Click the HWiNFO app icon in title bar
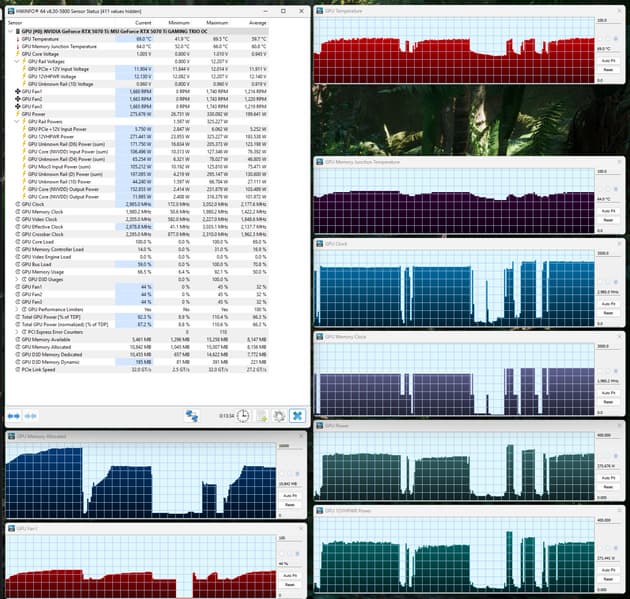The image size is (630, 599). (x=11, y=11)
